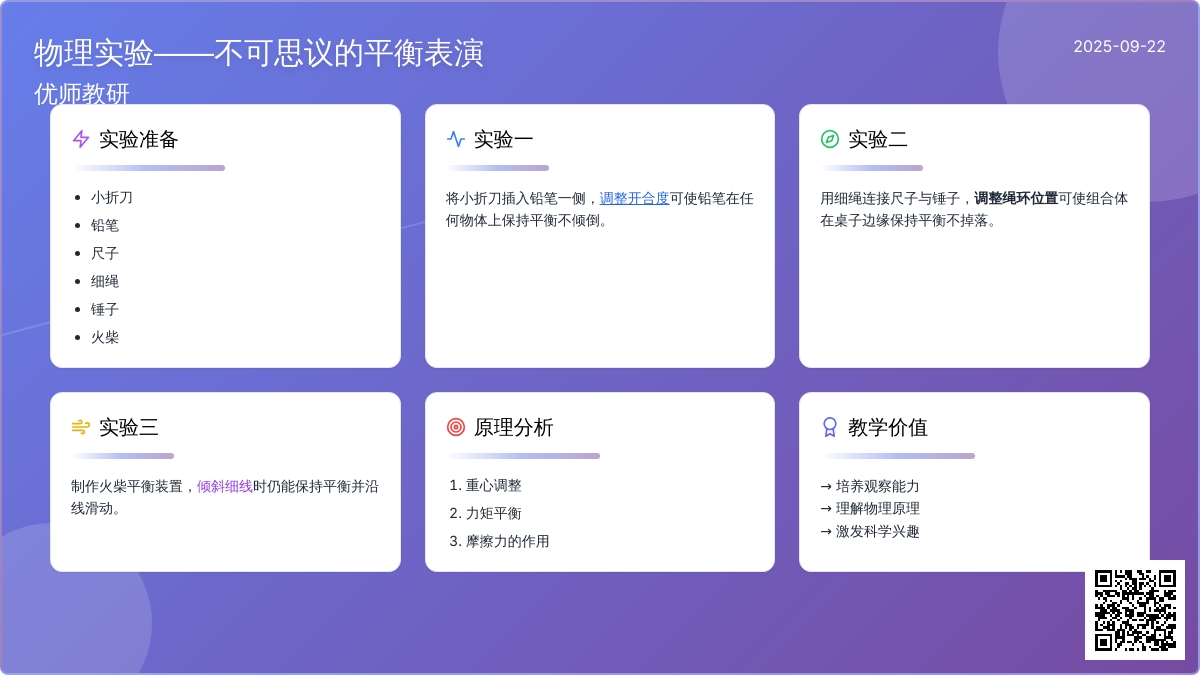This screenshot has height=675, width=1200.
Task: Click the line 激发科学兴趣
Action: [x=870, y=532]
